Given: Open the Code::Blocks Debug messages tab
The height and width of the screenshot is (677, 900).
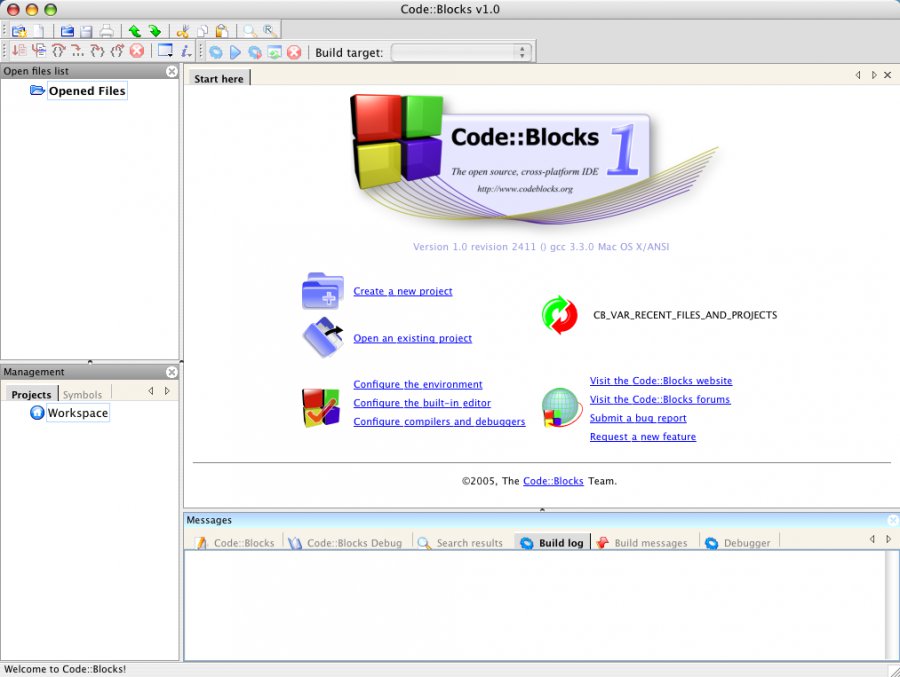Looking at the screenshot, I should point(345,543).
